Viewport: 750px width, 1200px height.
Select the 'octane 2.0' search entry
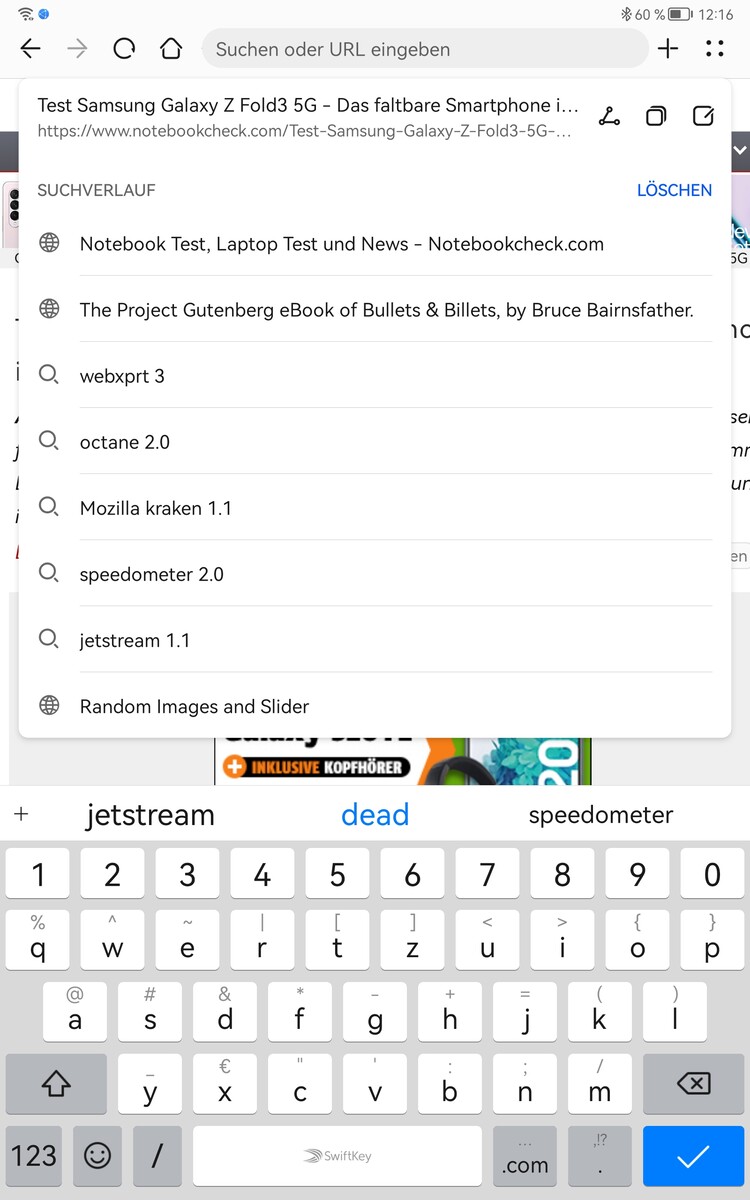375,442
